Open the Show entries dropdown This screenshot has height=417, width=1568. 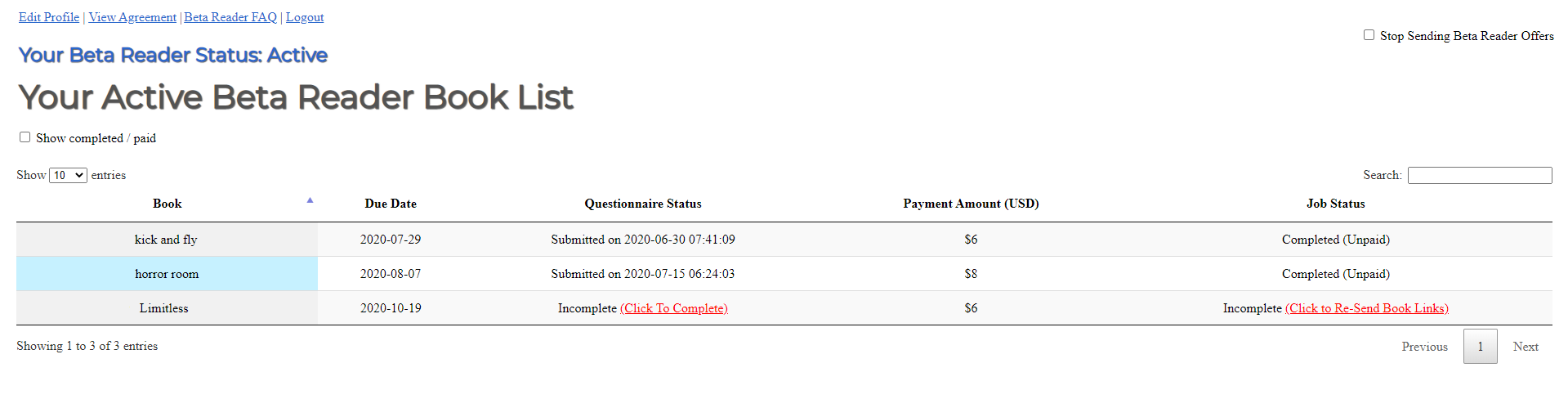[x=68, y=175]
